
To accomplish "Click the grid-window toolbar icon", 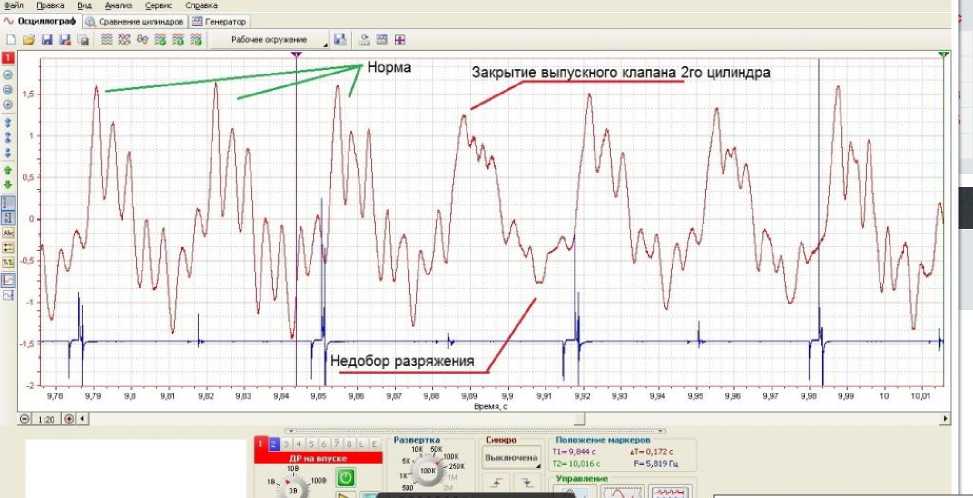I will (382, 40).
